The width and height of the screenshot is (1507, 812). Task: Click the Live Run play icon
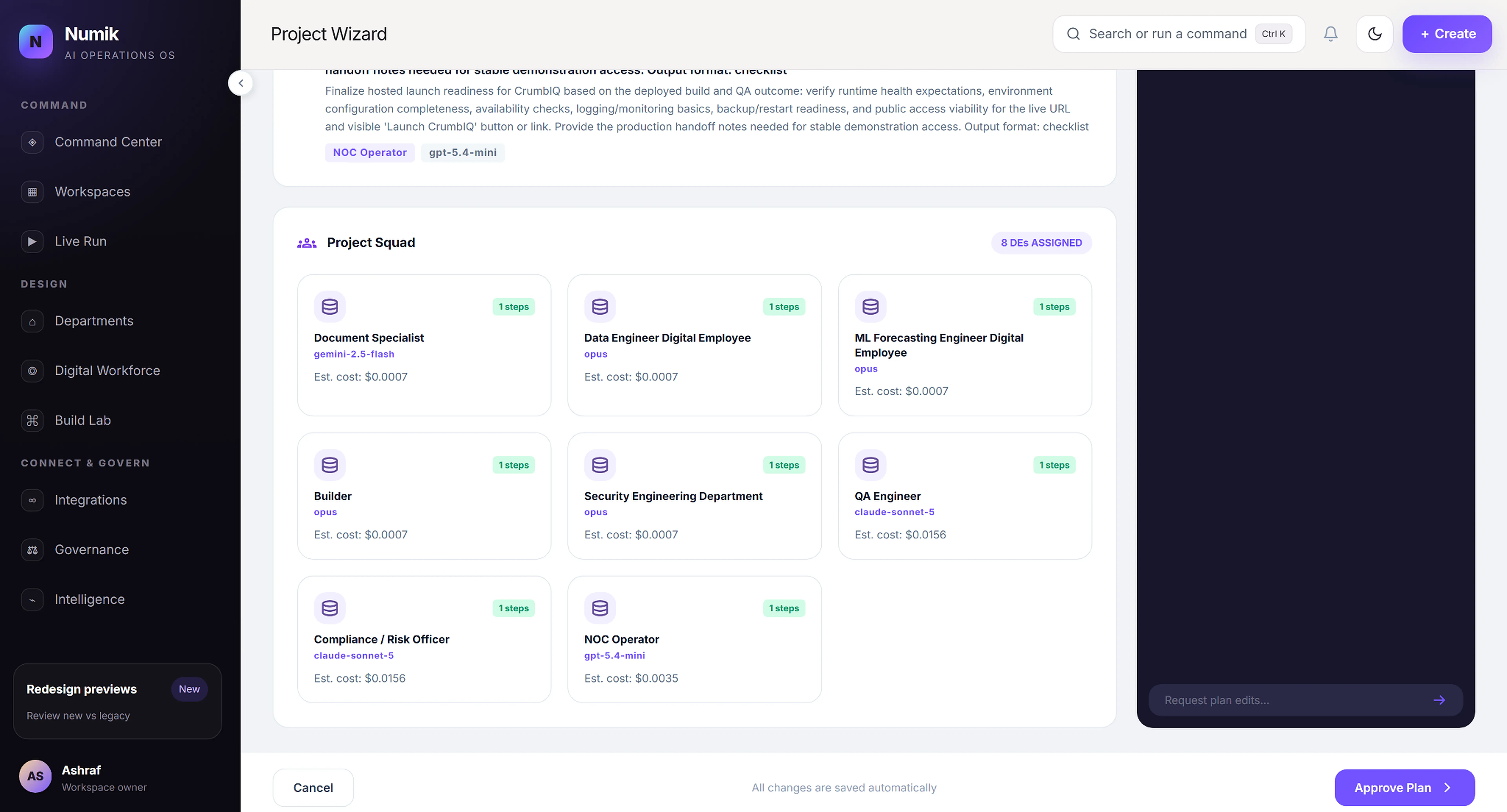click(32, 241)
